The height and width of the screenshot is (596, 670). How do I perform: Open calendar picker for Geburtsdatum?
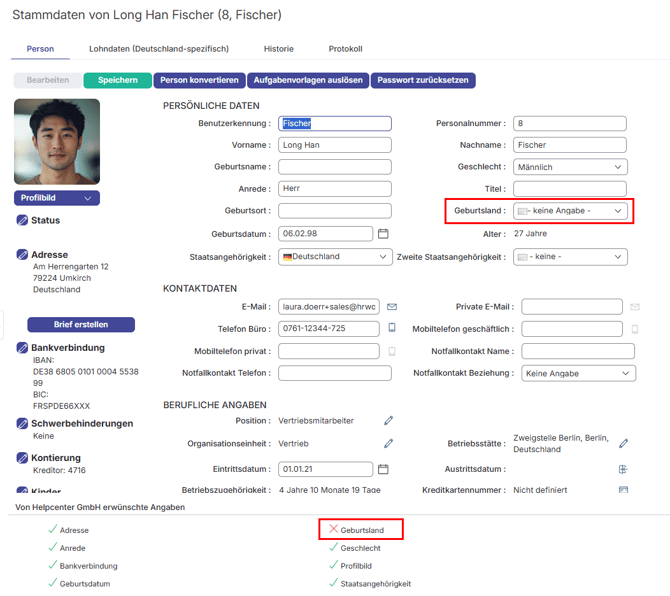pos(383,234)
